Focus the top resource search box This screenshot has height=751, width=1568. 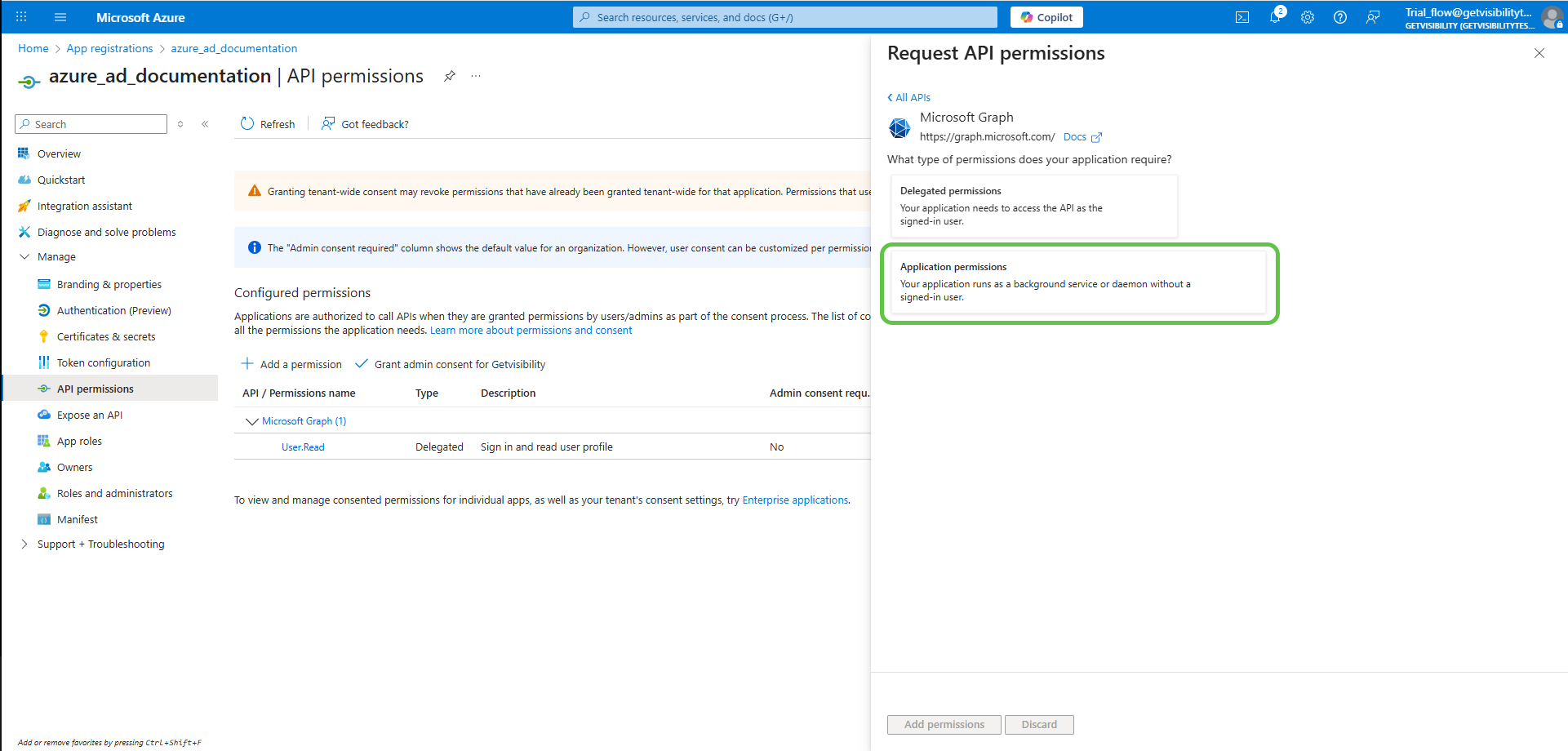(785, 17)
